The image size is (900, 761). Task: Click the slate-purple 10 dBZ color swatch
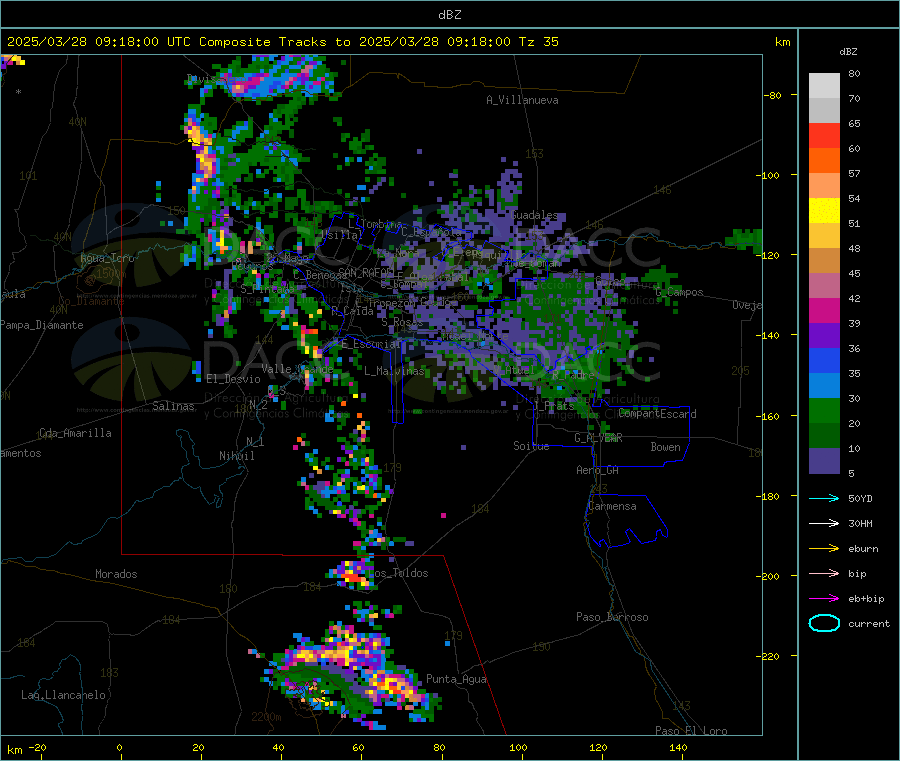click(824, 461)
